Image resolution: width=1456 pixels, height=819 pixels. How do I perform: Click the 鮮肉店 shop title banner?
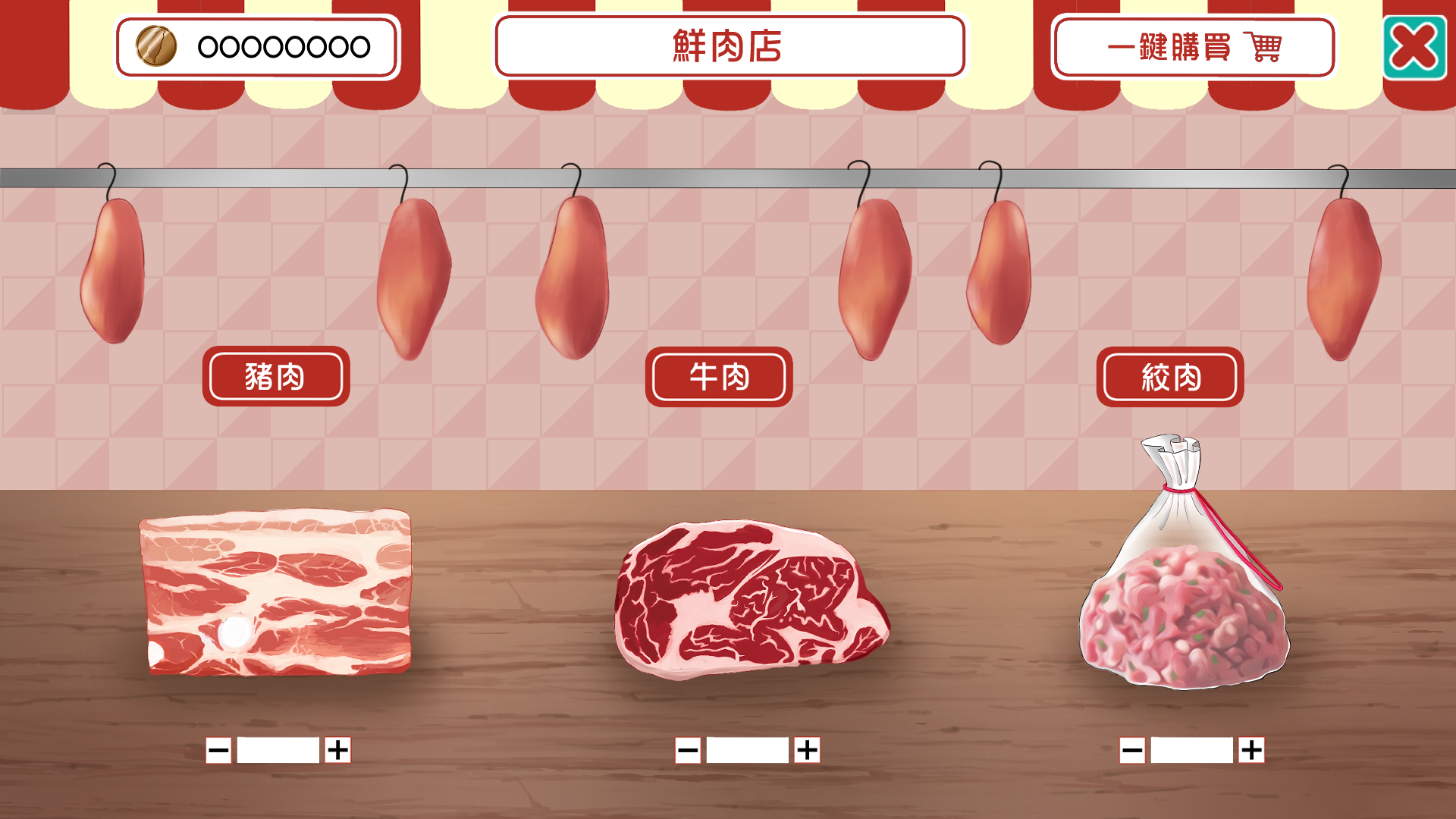[x=730, y=46]
